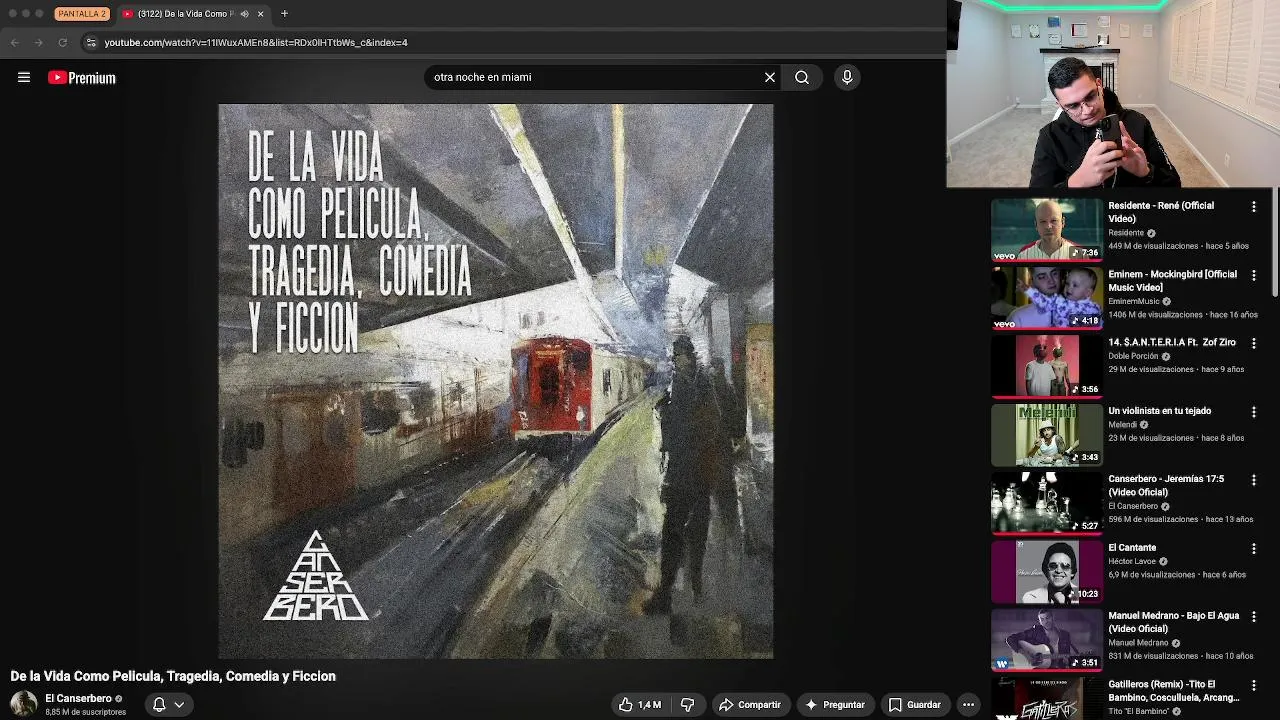Open a new browser tab with plus
Screen dimensions: 1280x720
[x=284, y=14]
